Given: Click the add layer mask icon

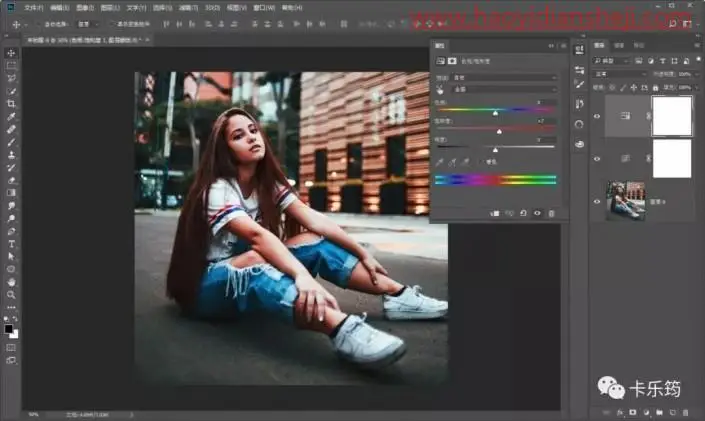Looking at the screenshot, I should tap(633, 412).
